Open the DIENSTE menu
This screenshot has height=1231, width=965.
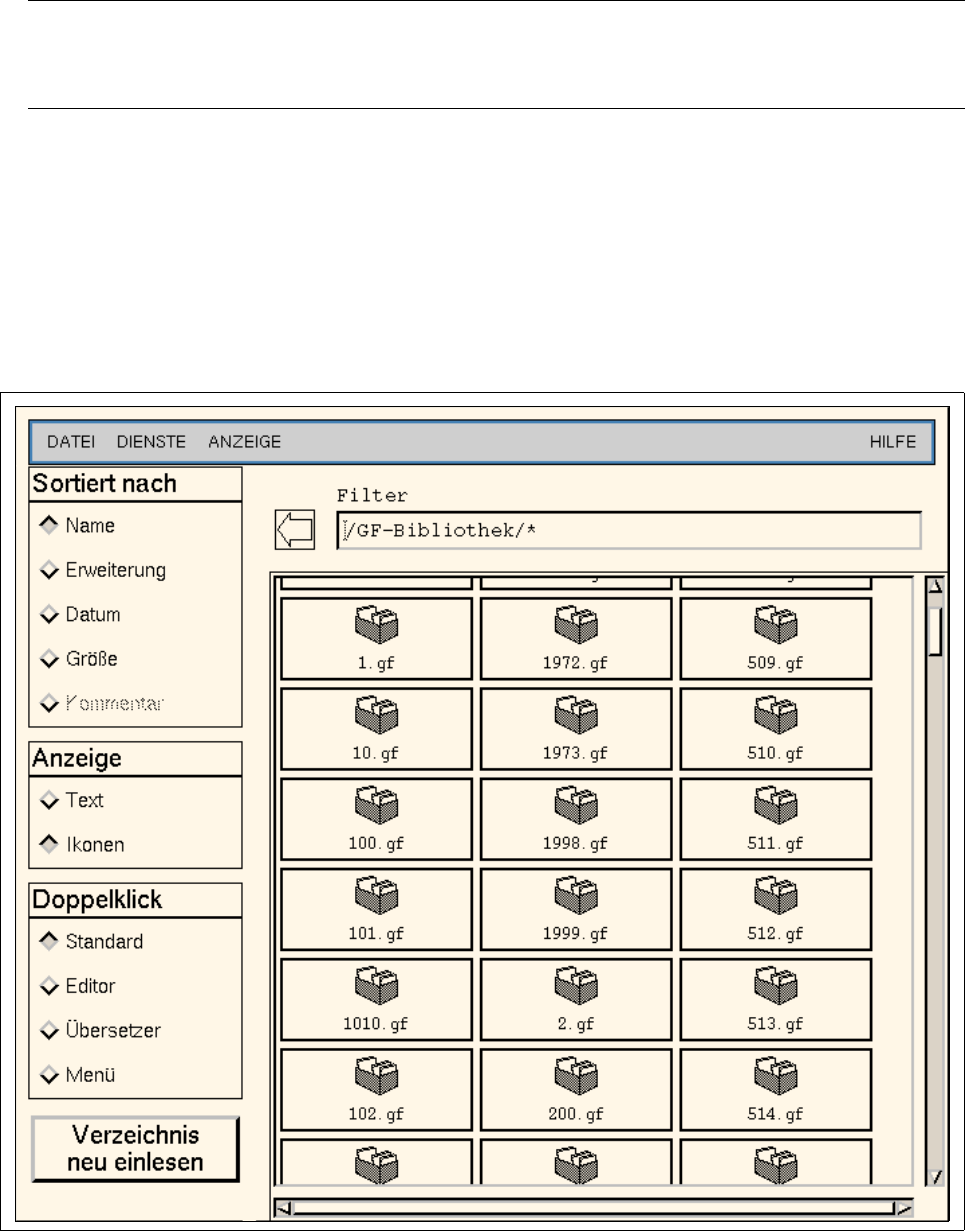pyautogui.click(x=151, y=441)
